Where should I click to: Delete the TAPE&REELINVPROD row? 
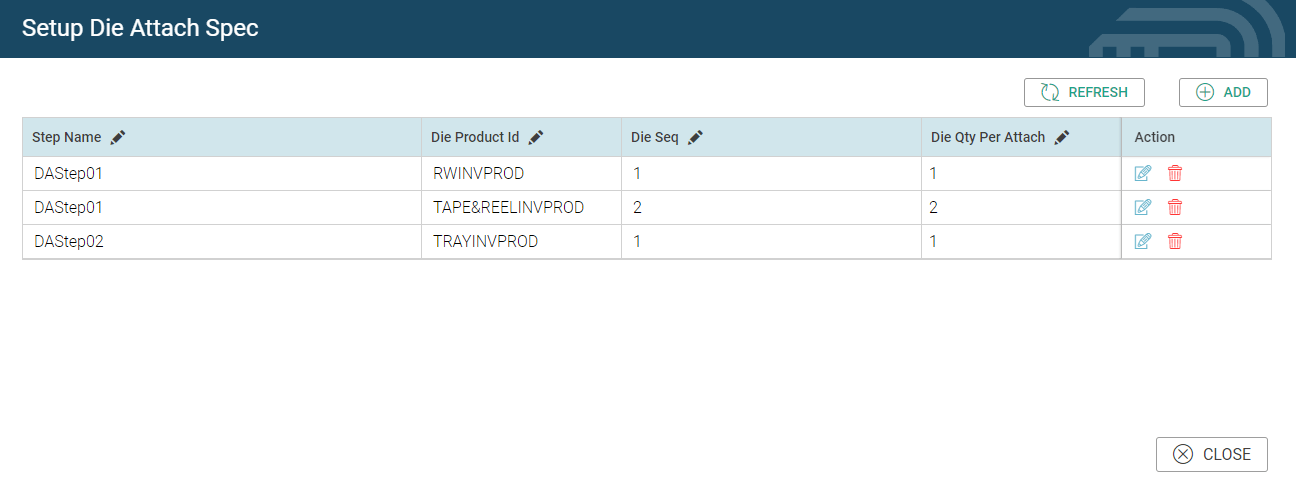[x=1175, y=208]
